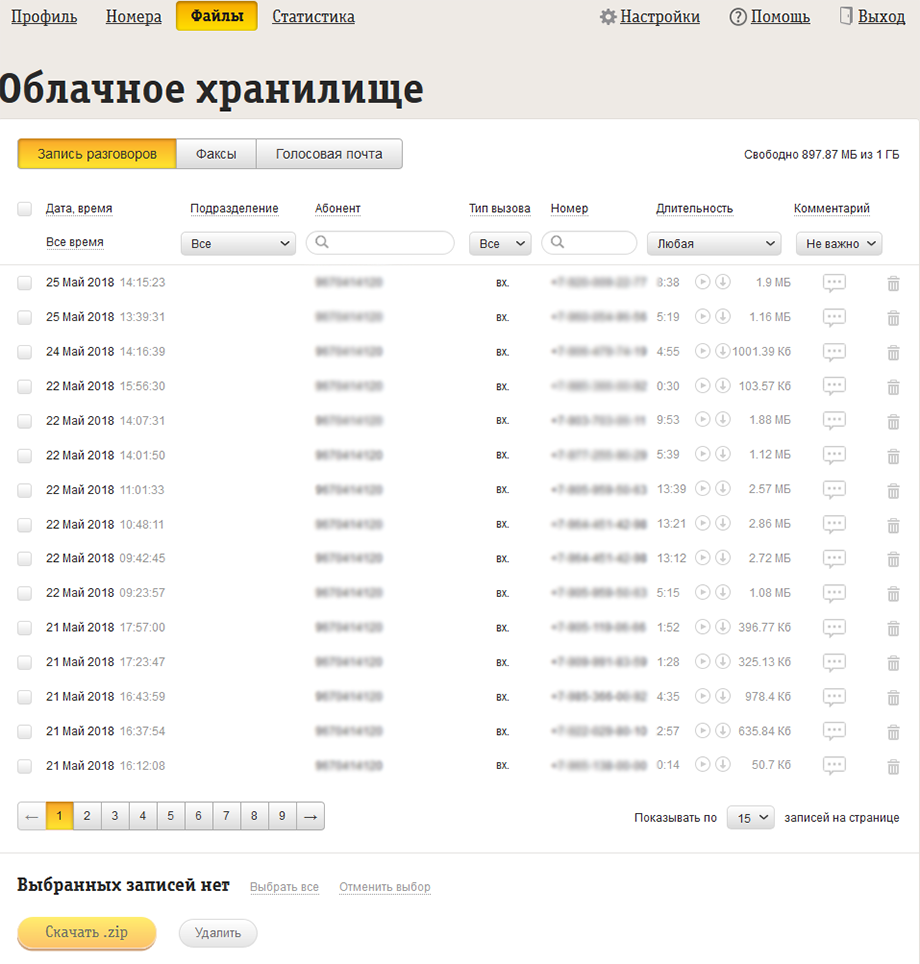920x964 pixels.
Task: Switch to Голосовая почта tab
Action: pyautogui.click(x=329, y=154)
